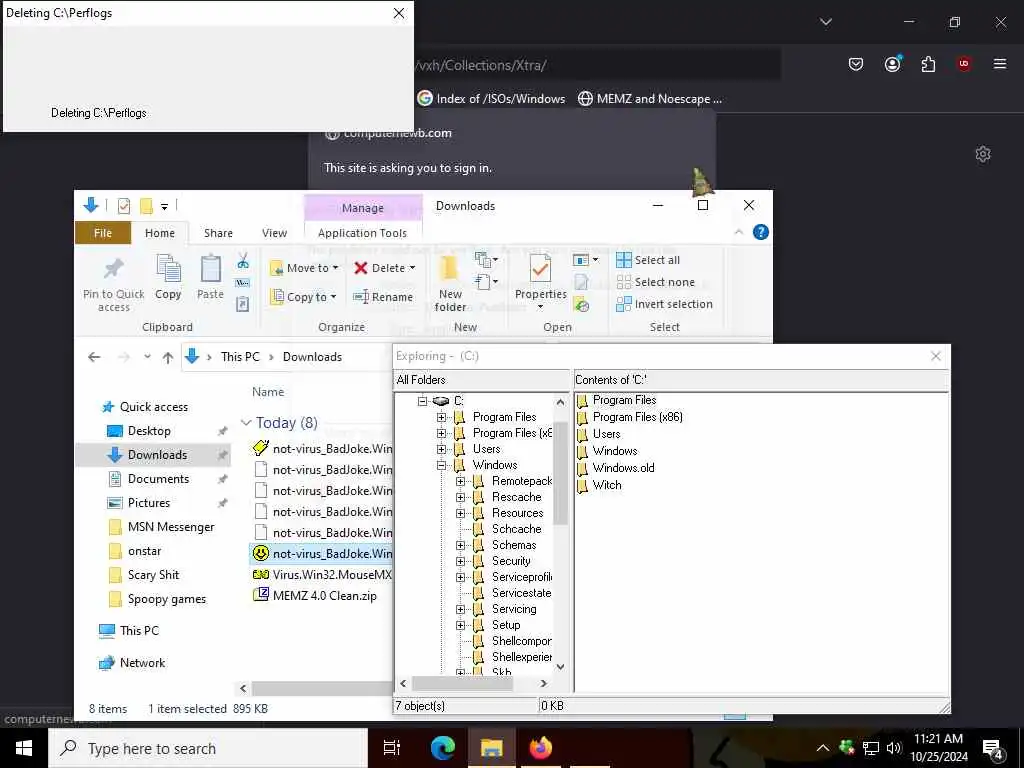Image resolution: width=1024 pixels, height=768 pixels.
Task: Select Windows.old in Contents of C:
Action: pos(615,468)
